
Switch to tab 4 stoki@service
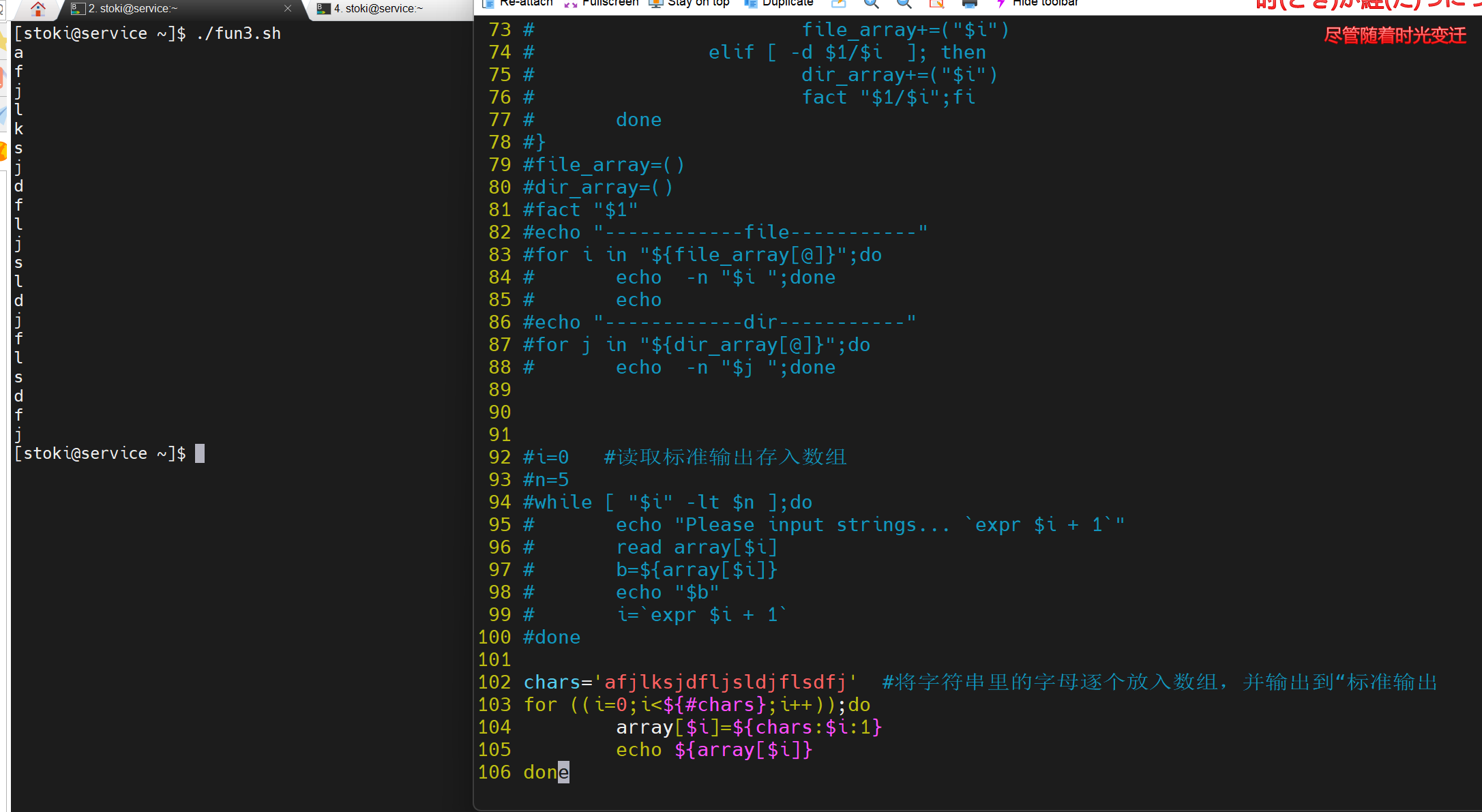click(x=379, y=8)
